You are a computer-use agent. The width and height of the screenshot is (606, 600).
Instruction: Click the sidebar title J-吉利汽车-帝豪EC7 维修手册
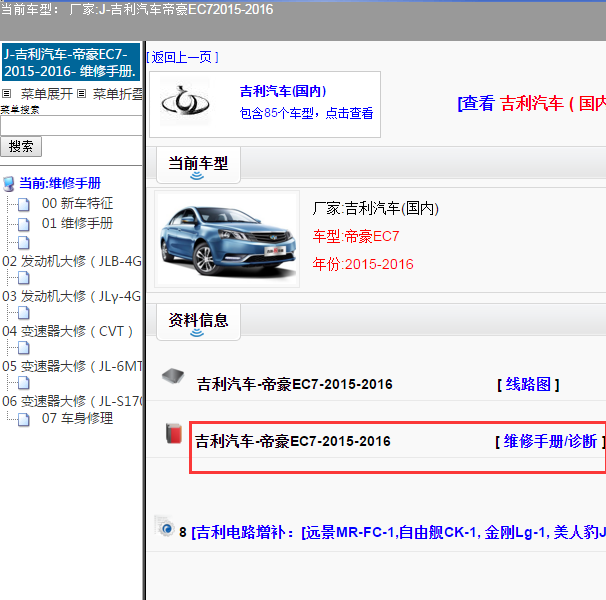(x=71, y=62)
